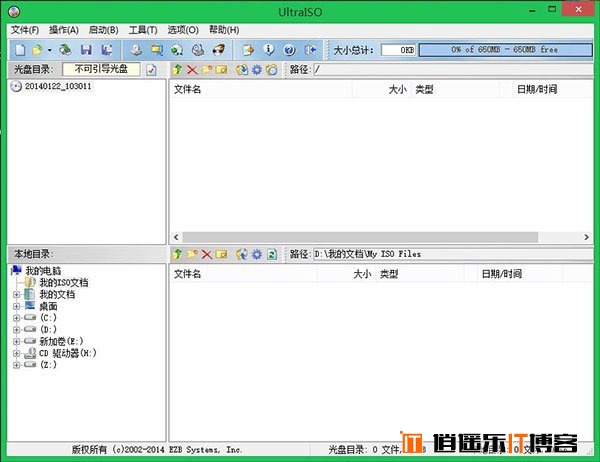Screen dimensions: 600x462
Task: Create new folder in local pane toolbar
Action: pos(192,254)
